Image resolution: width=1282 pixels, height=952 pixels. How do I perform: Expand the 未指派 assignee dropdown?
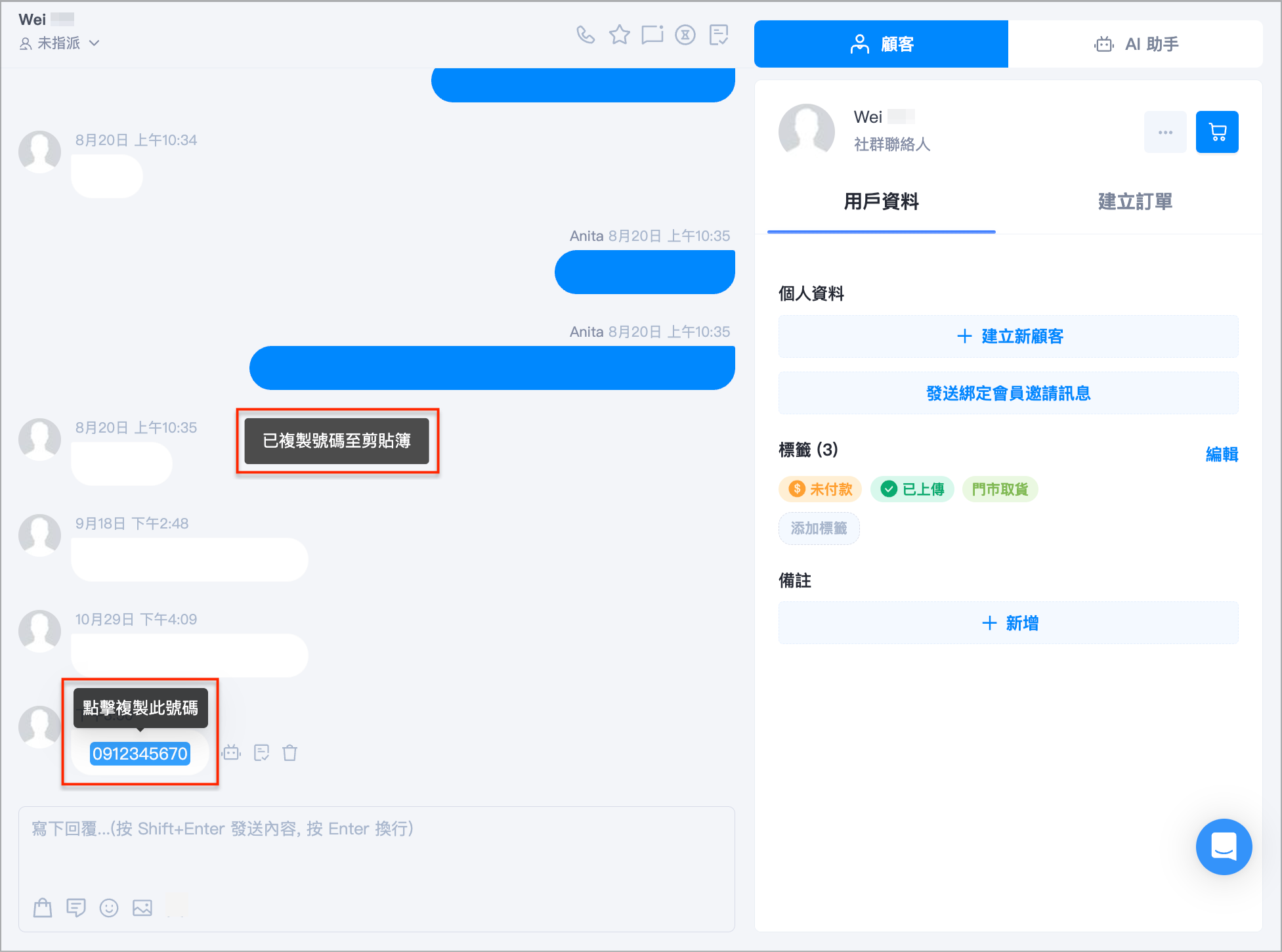pyautogui.click(x=60, y=43)
